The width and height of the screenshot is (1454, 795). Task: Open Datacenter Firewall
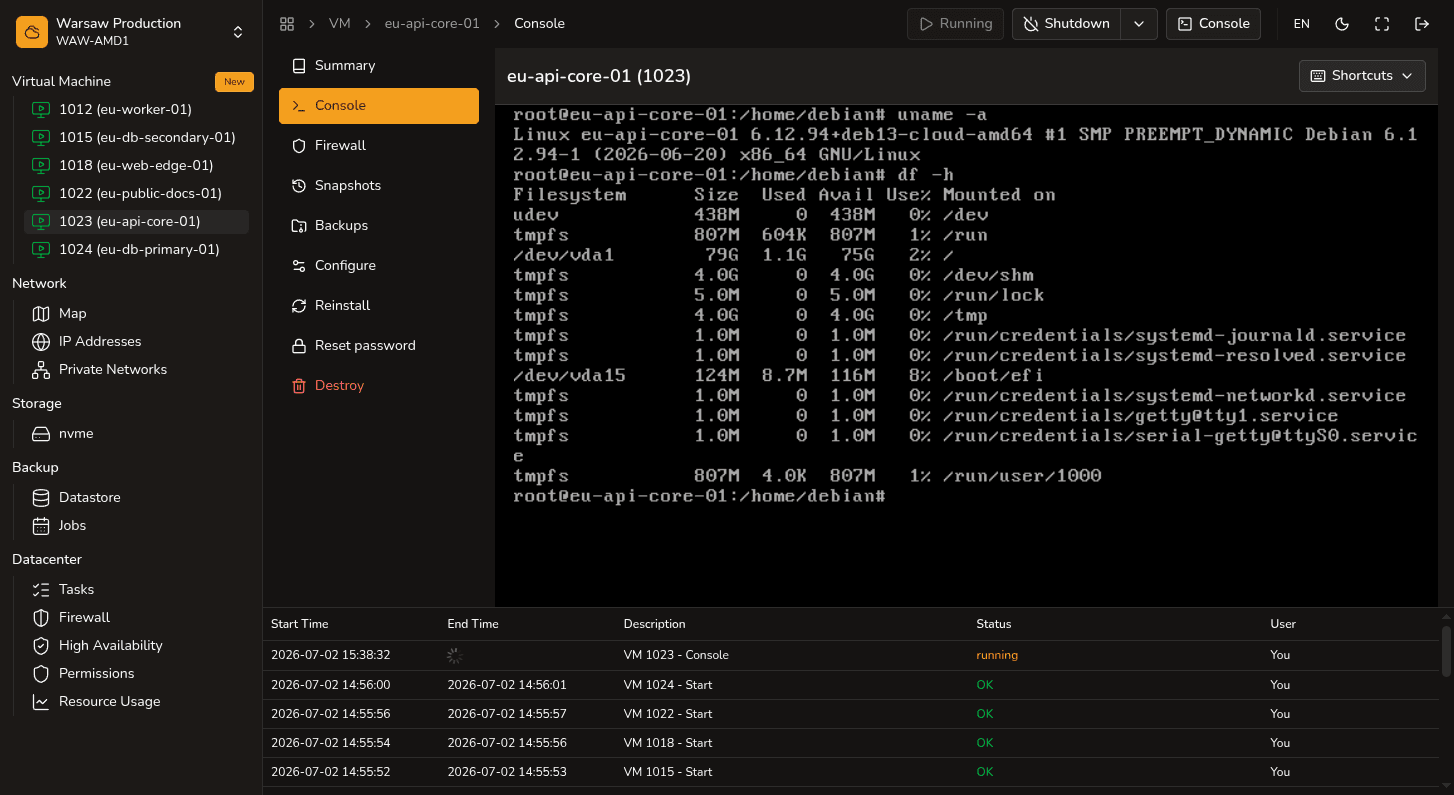click(136, 617)
